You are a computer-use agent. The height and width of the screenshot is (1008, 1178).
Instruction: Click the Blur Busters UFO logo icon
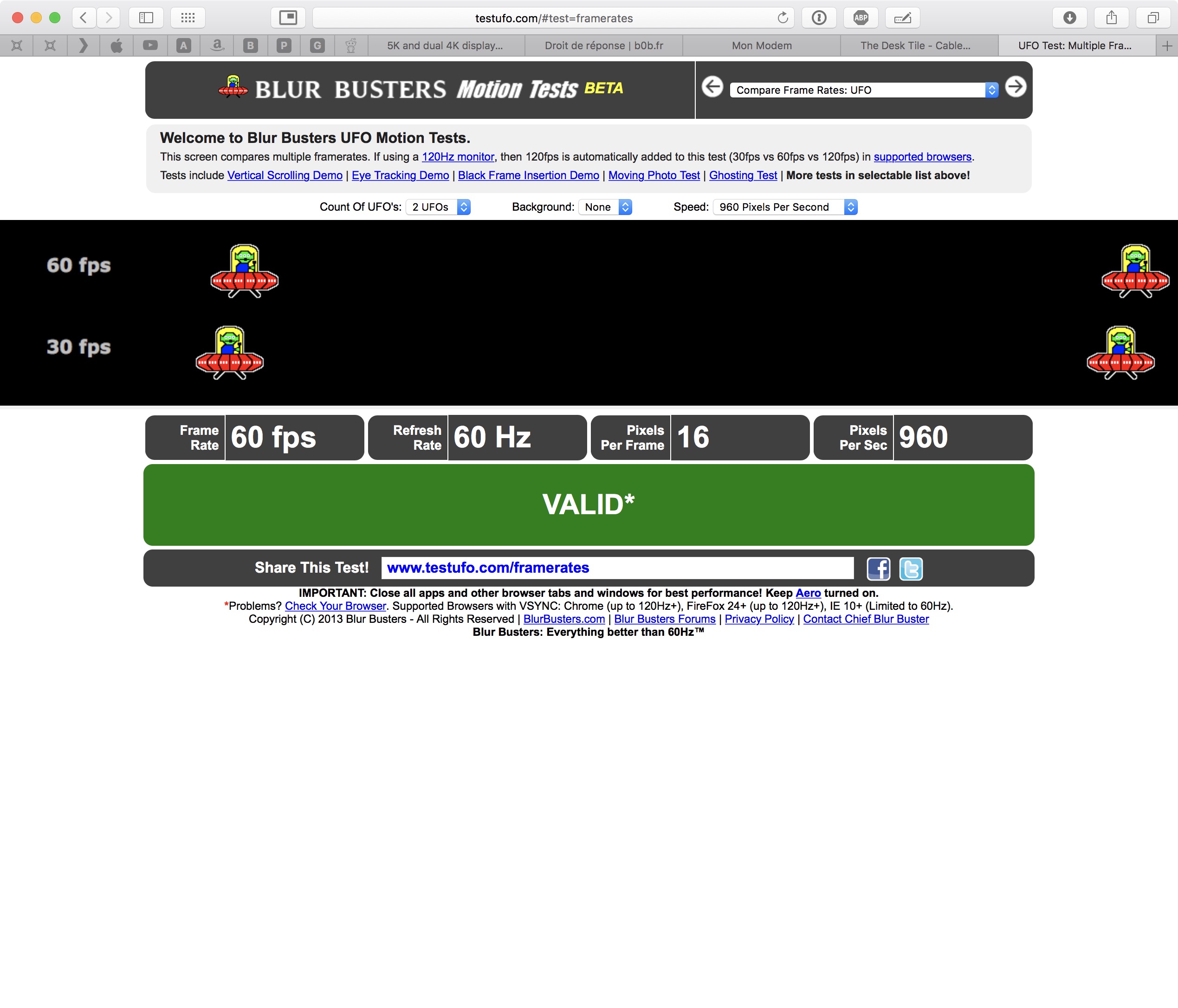pos(232,88)
